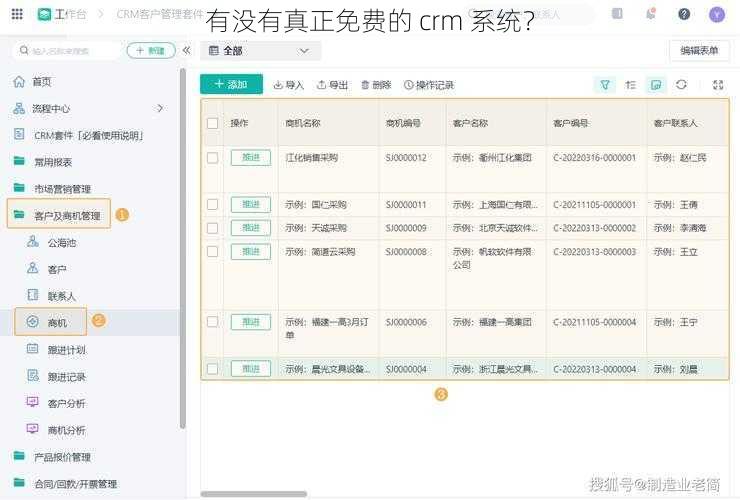Tick checkbox for row SJ0000011
This screenshot has width=740, height=500.
point(212,204)
